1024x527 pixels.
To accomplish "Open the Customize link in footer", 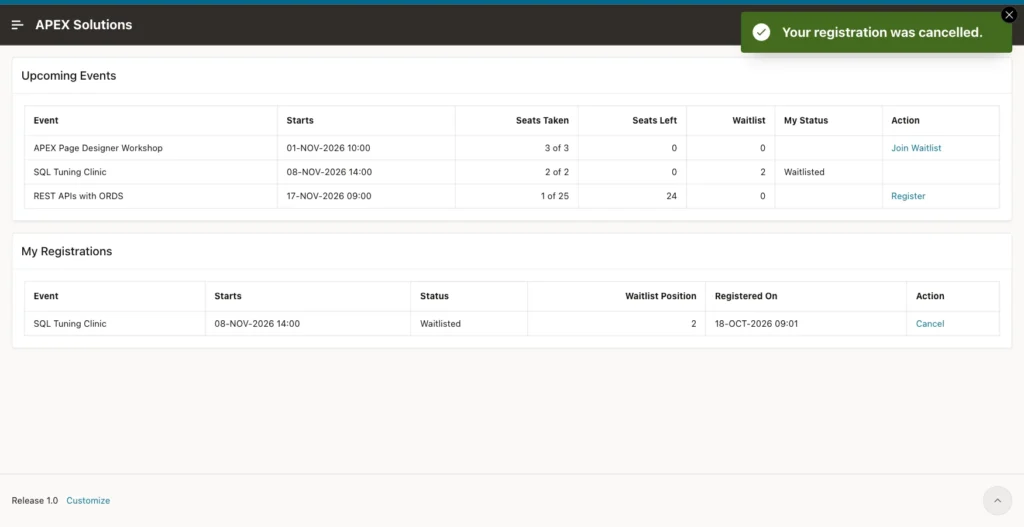I will (x=88, y=501).
